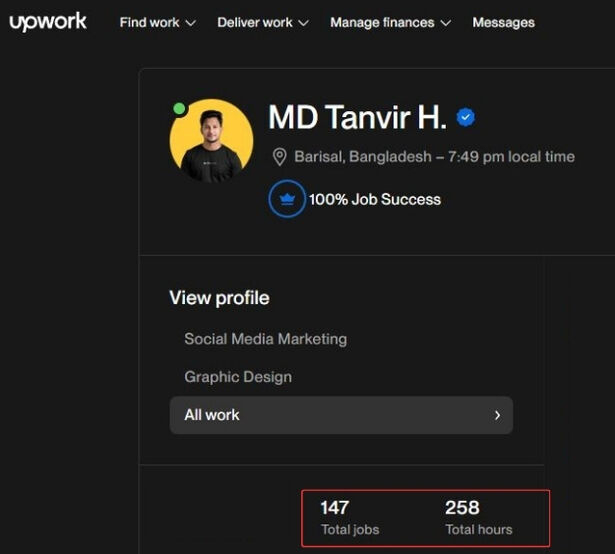This screenshot has width=615, height=554.
Task: Click the green online status dot
Action: [179, 108]
